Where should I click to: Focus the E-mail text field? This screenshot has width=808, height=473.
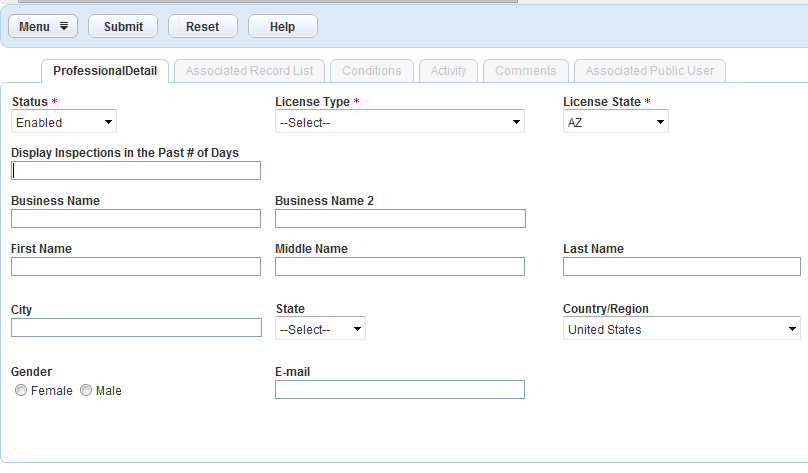[x=400, y=390]
